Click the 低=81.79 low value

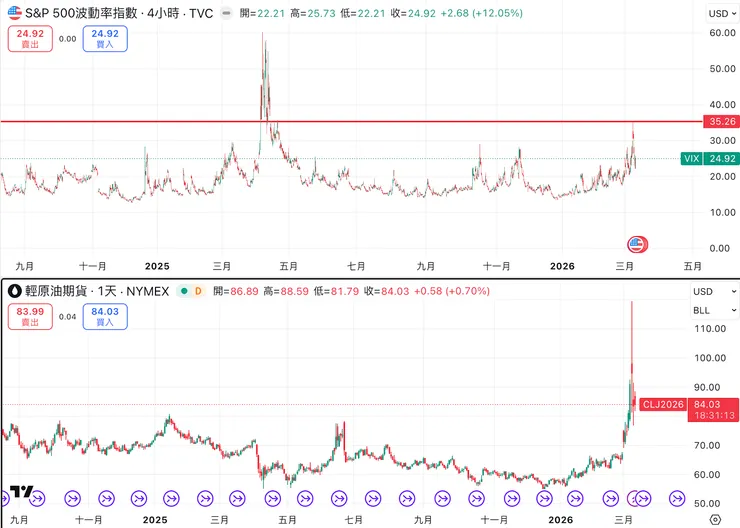point(336,291)
